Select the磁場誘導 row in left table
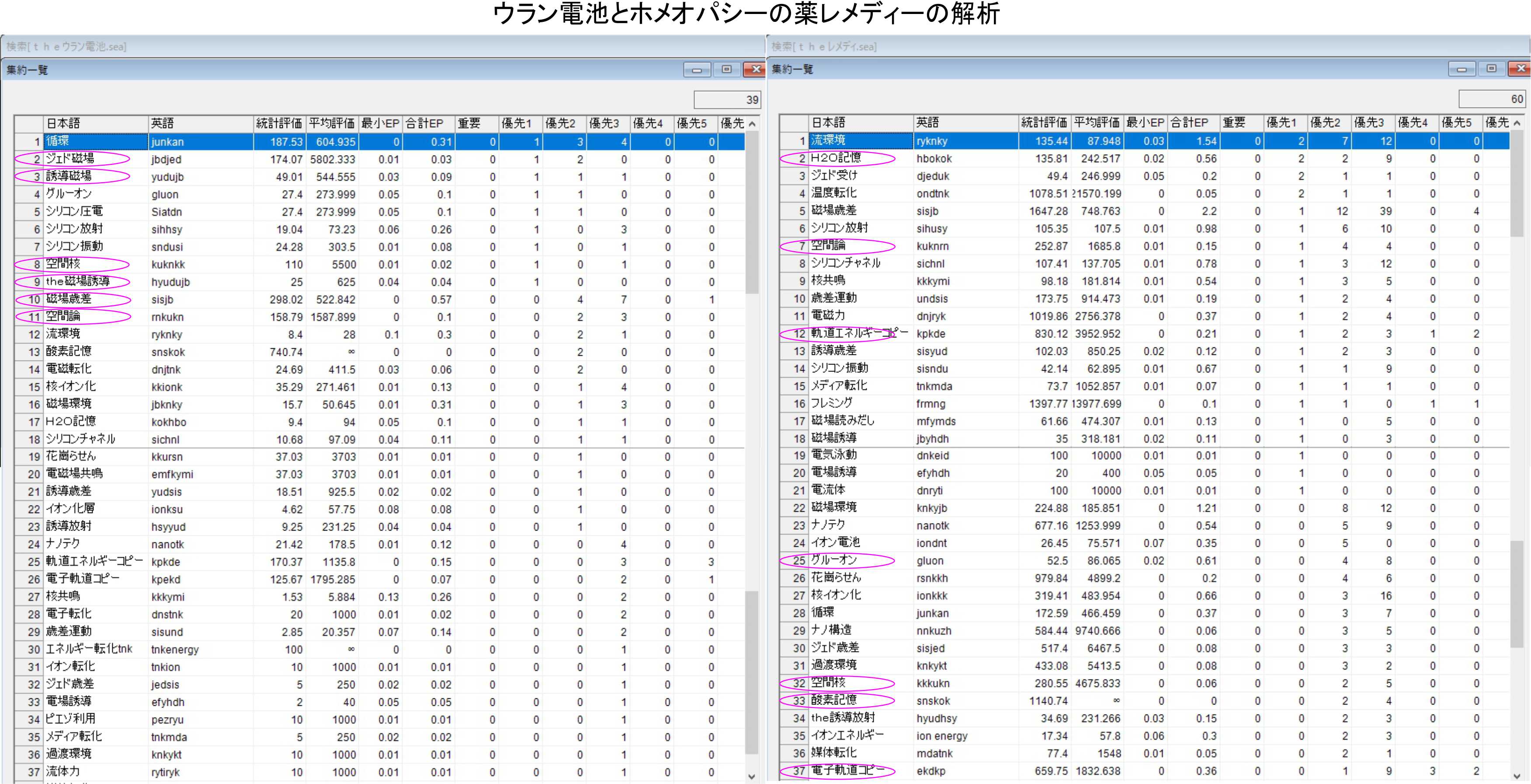 (x=379, y=282)
